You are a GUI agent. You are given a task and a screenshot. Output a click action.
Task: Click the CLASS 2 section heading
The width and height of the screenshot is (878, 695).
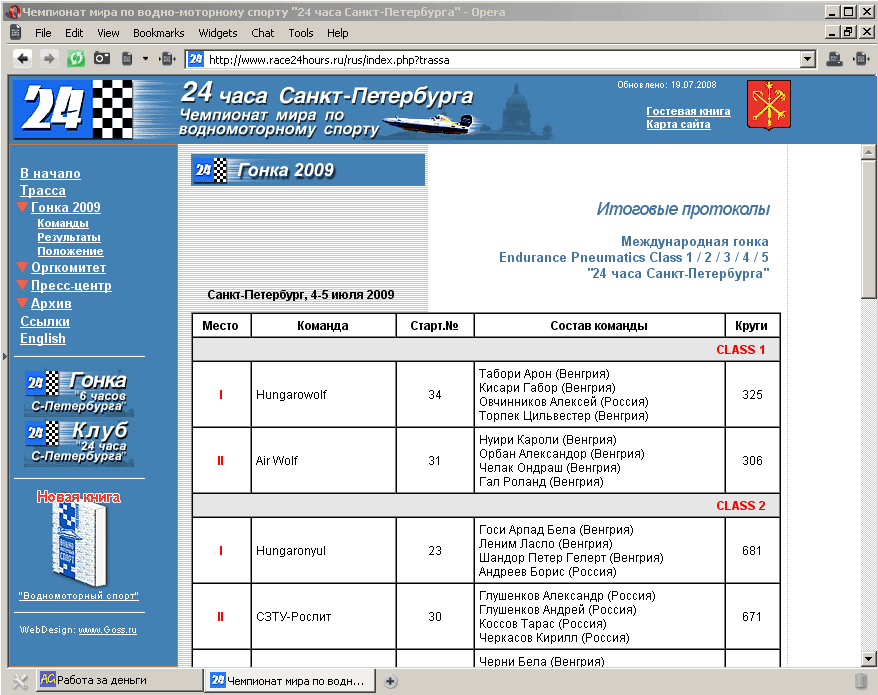pos(740,506)
